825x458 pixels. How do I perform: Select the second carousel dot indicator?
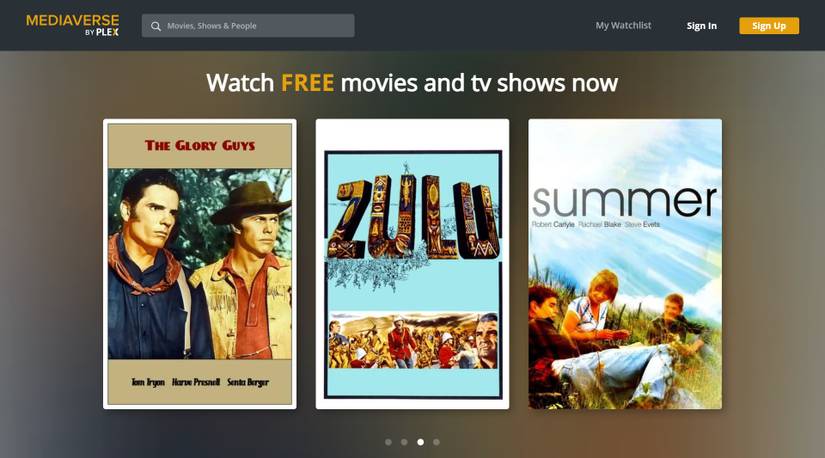pyautogui.click(x=404, y=442)
